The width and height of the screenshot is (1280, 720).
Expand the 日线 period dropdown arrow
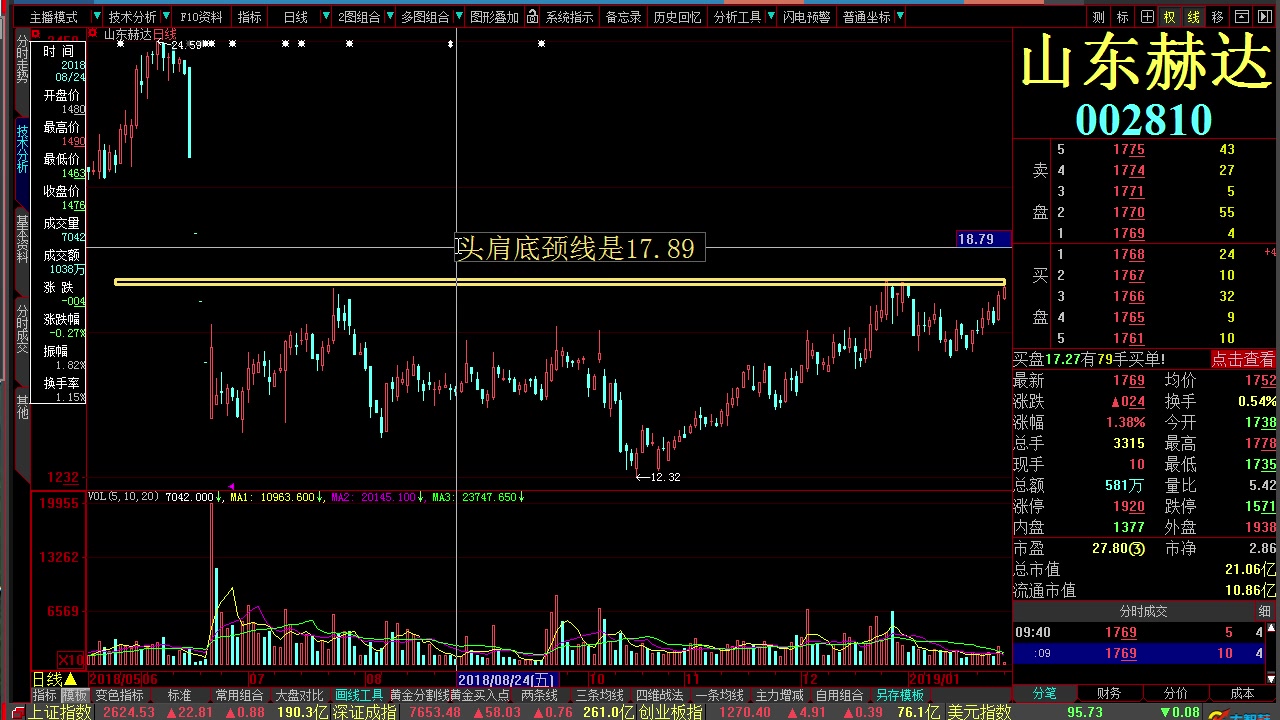[324, 17]
